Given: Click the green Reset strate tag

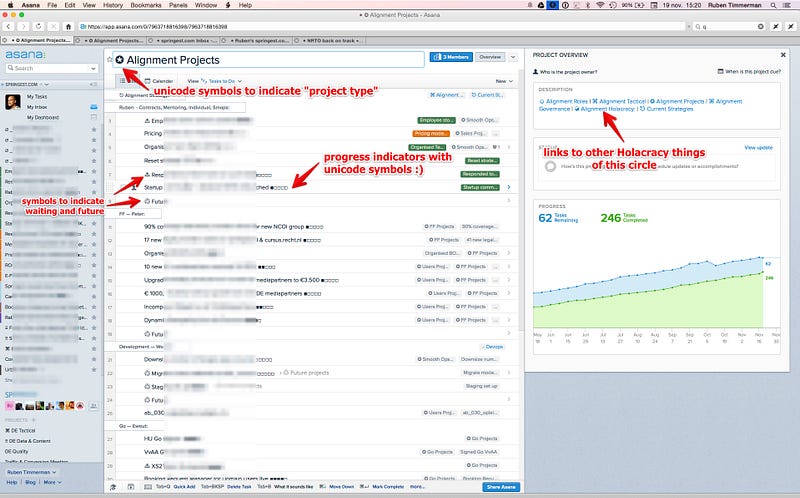Looking at the screenshot, I should [x=482, y=161].
